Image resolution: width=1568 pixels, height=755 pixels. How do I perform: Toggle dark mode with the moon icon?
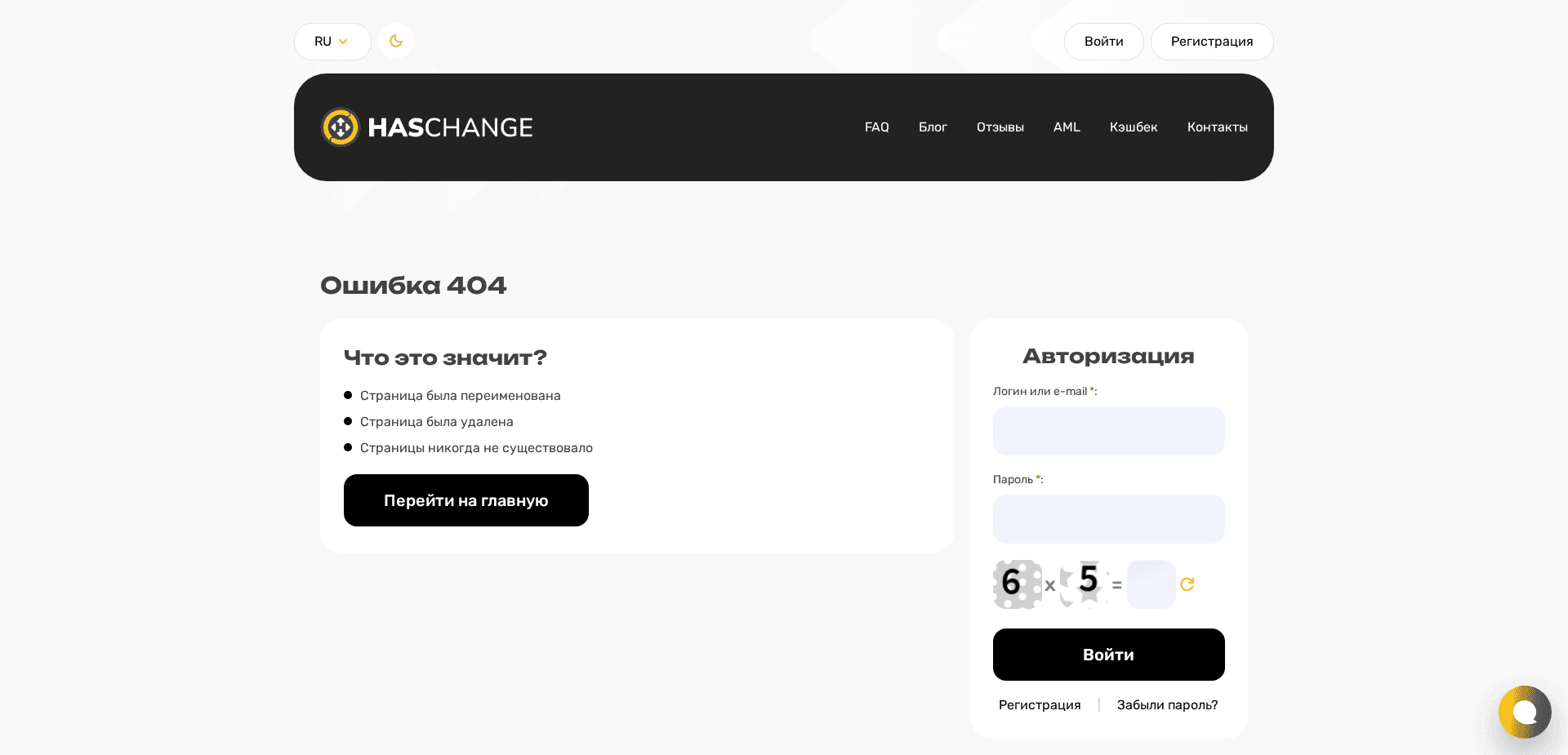coord(395,41)
